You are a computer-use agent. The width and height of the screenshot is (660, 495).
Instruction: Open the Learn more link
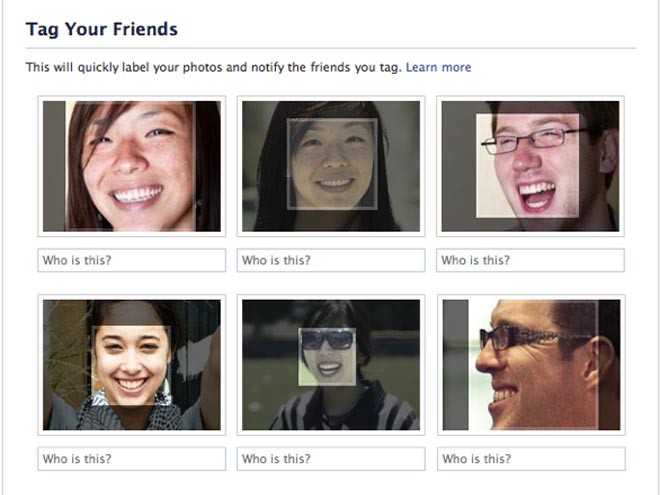point(438,67)
